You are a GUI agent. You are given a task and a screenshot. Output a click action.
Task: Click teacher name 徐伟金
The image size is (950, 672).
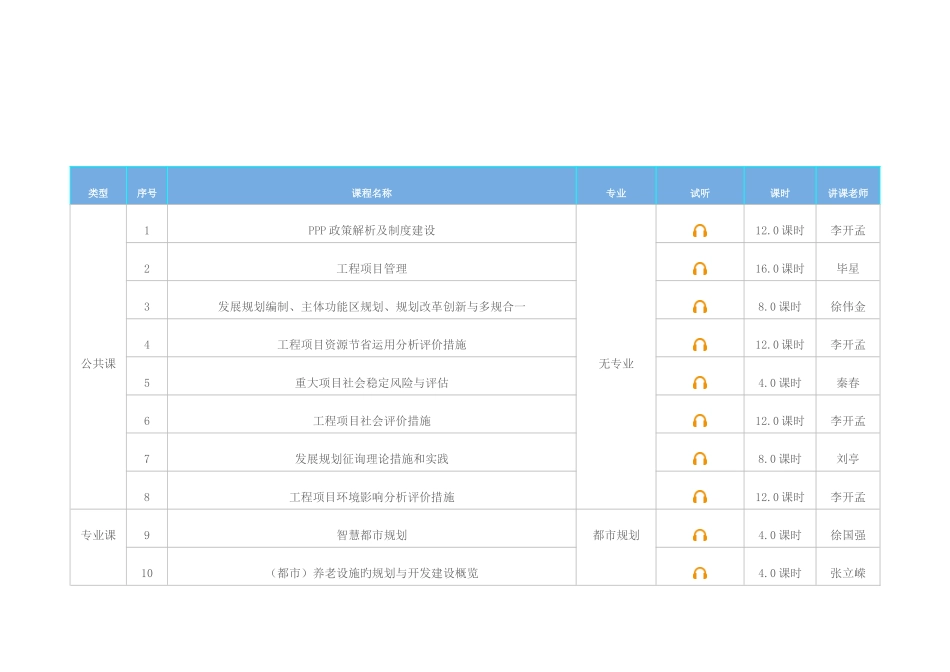[848, 307]
